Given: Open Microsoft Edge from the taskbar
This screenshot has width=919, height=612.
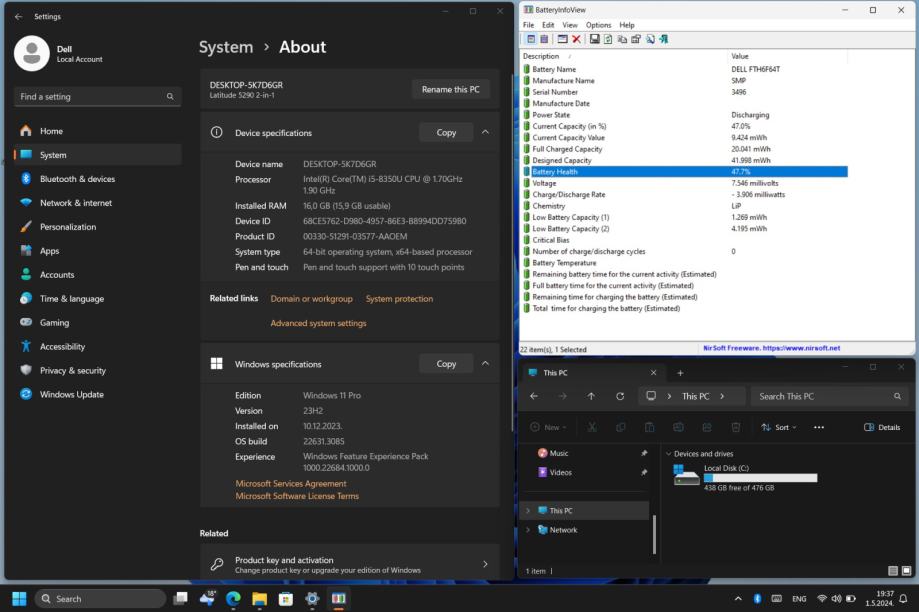Looking at the screenshot, I should pos(233,599).
